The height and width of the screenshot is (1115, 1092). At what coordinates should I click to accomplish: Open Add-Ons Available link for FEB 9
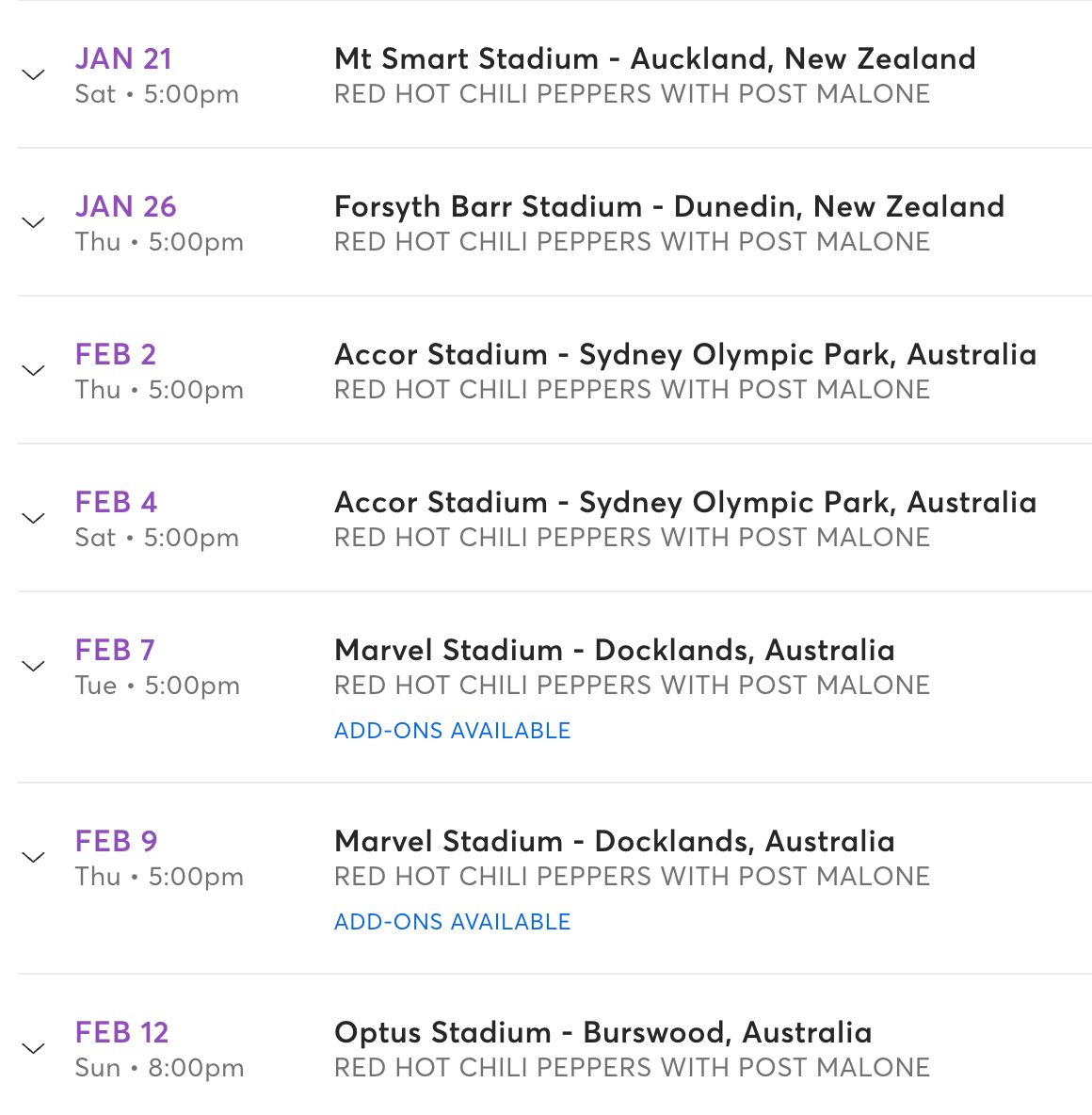click(x=452, y=922)
